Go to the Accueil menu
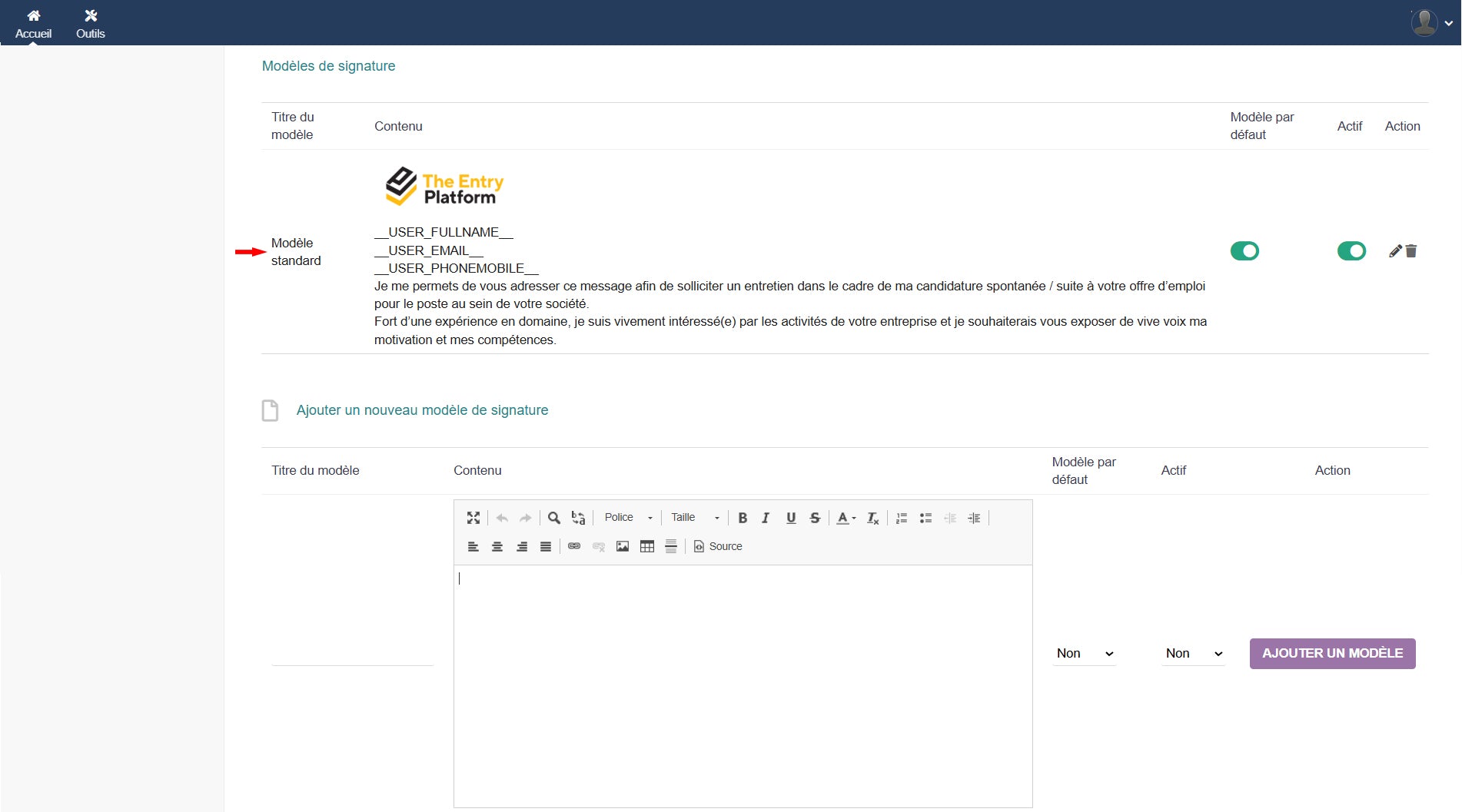 (33, 23)
